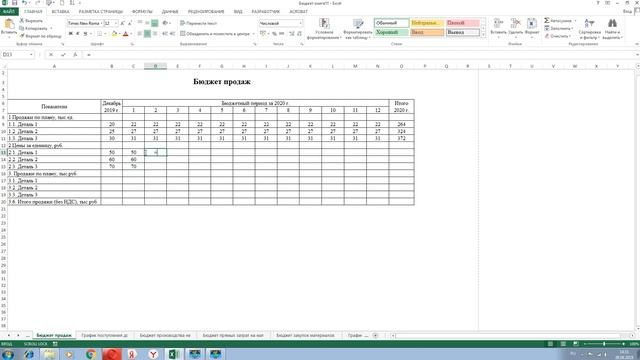Image resolution: width=640 pixels, height=360 pixels.
Task: Click the Insert cells (Вставить) icon
Action: (x=498, y=23)
